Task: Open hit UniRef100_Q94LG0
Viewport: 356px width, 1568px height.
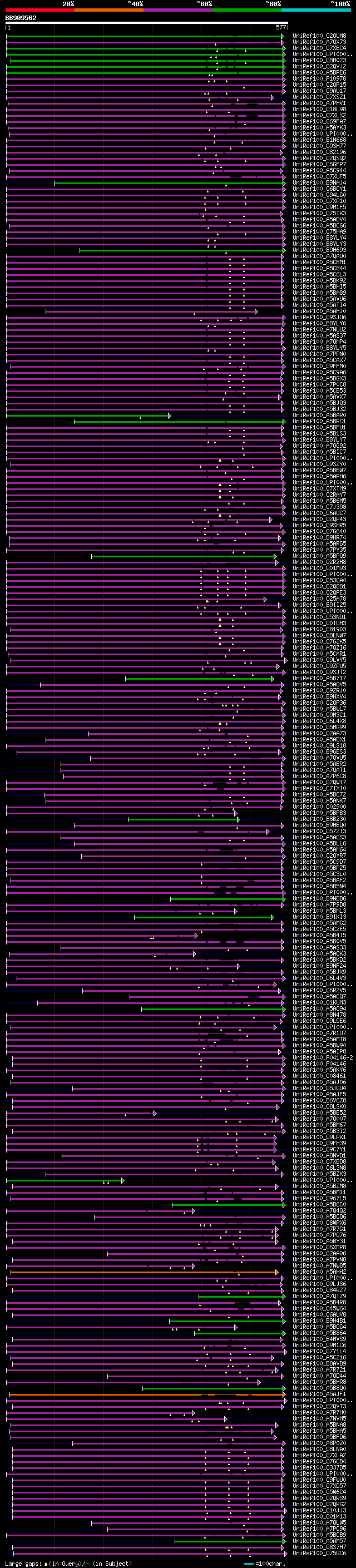Action: click(319, 195)
